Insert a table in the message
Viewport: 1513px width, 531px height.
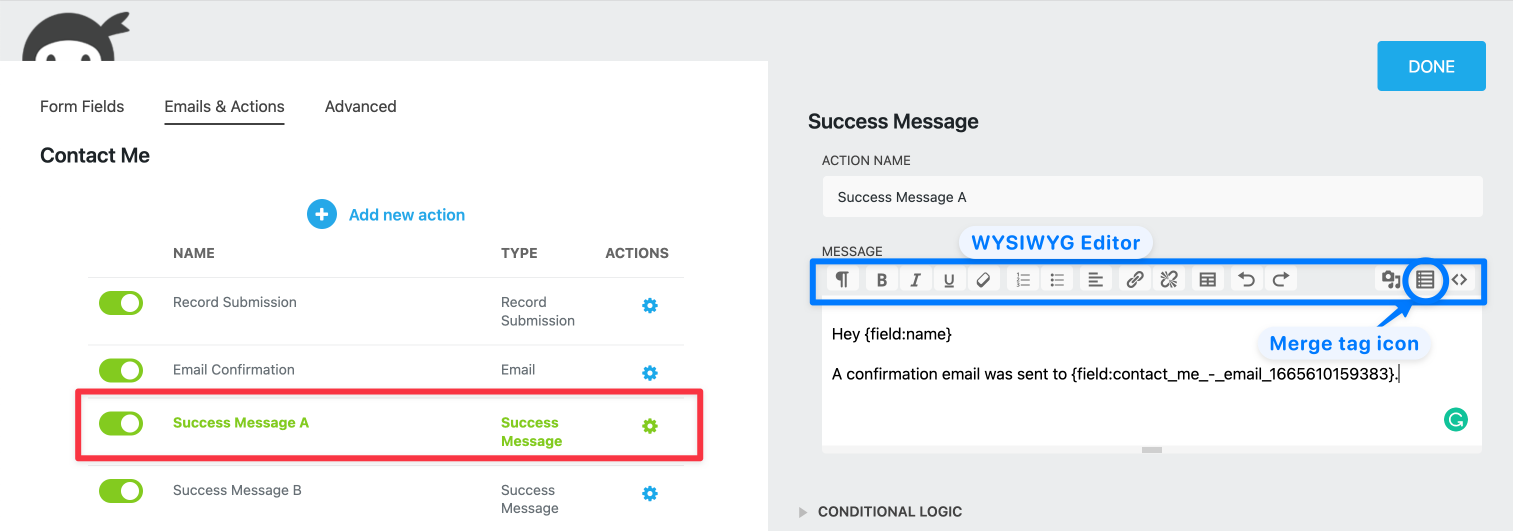point(1207,280)
